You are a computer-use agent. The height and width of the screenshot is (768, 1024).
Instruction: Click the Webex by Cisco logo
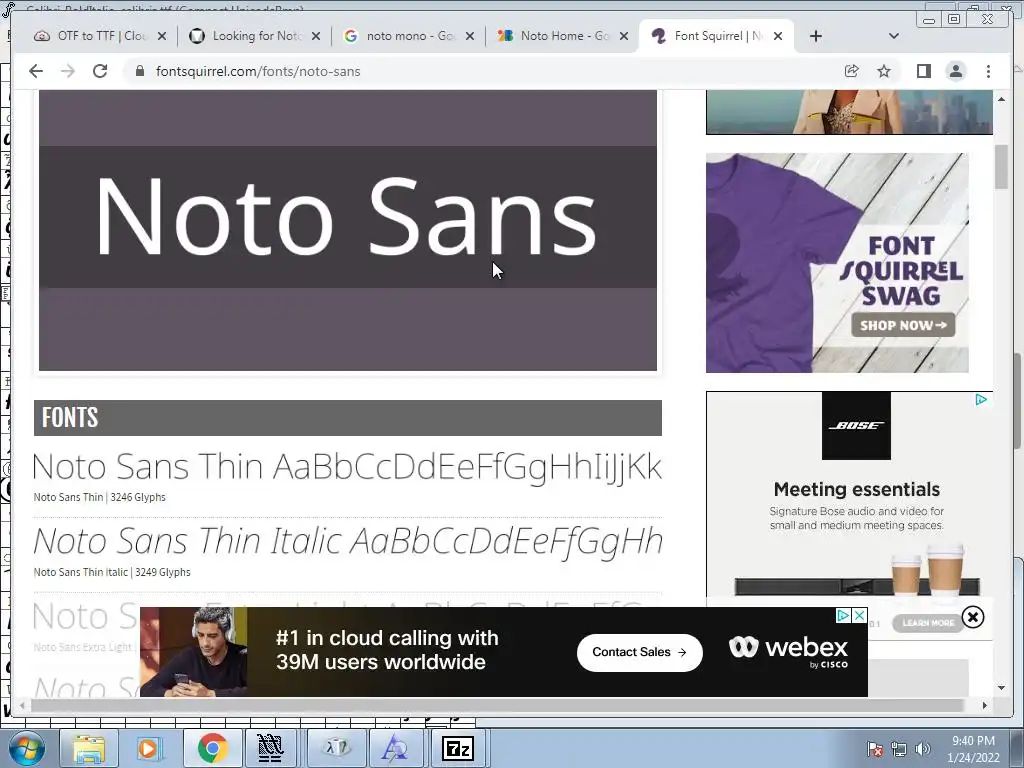point(788,652)
